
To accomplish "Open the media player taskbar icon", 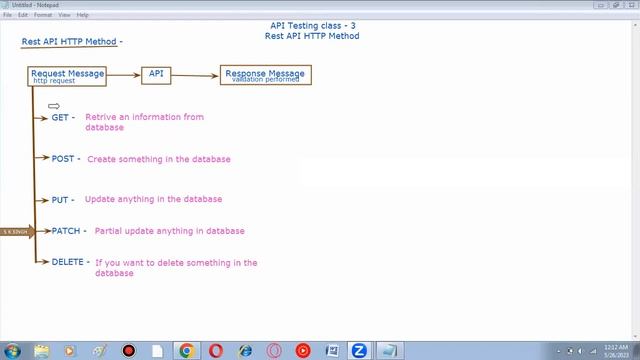I will [x=69, y=351].
